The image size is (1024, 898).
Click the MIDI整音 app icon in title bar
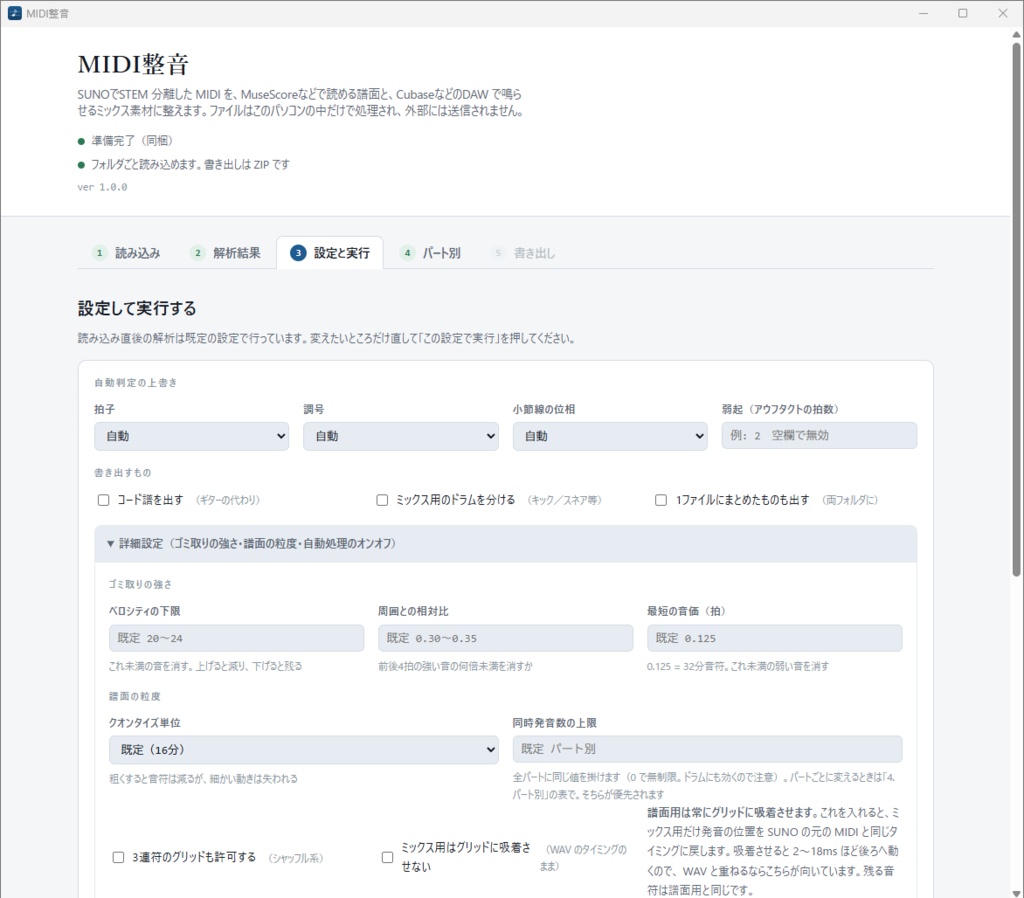click(x=14, y=13)
